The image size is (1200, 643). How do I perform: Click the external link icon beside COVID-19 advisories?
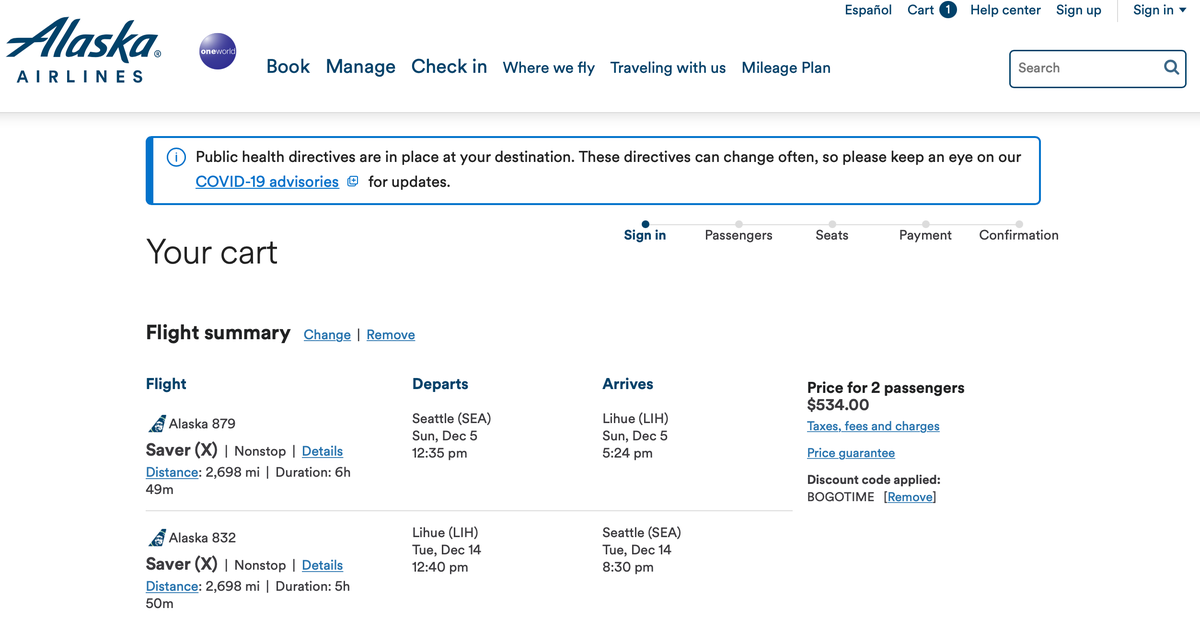click(x=352, y=181)
